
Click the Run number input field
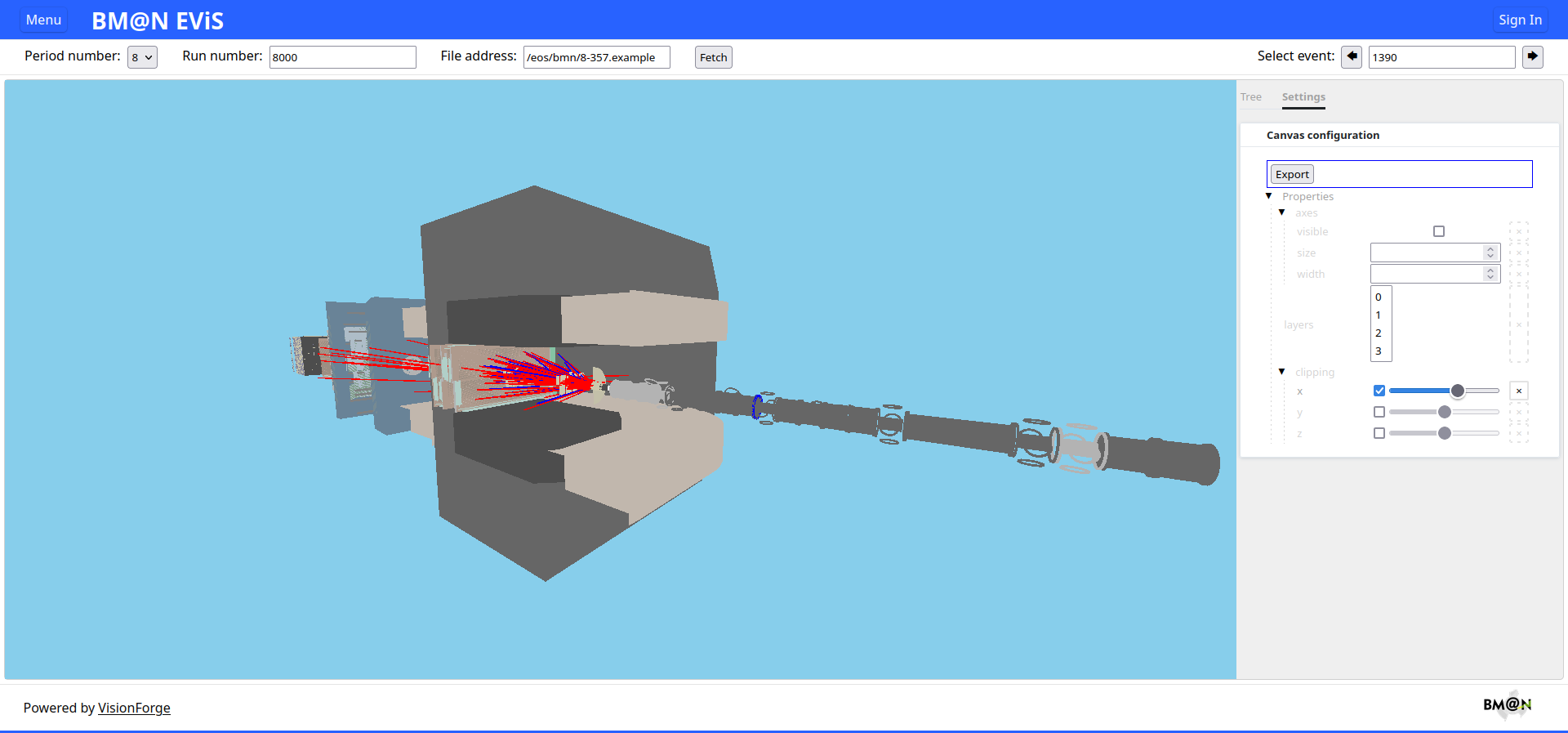(342, 57)
